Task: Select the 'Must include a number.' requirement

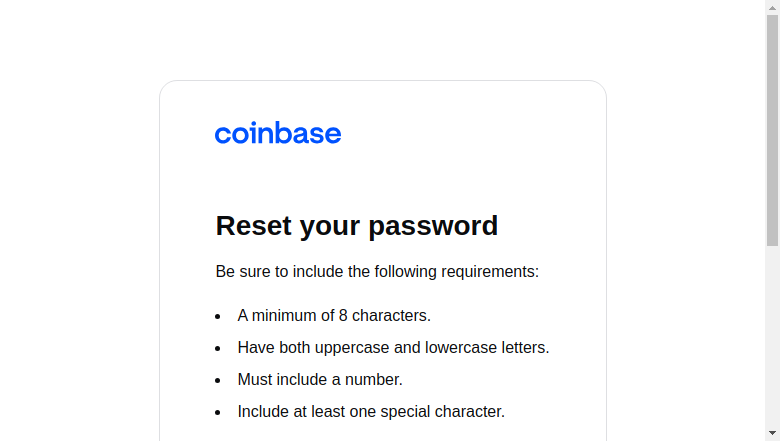Action: [320, 379]
